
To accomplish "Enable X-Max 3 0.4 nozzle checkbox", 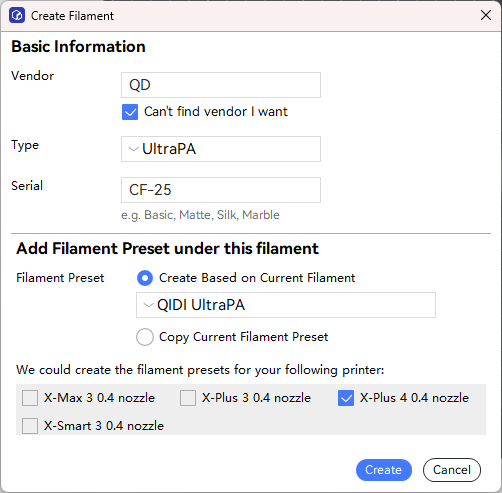I will [30, 398].
